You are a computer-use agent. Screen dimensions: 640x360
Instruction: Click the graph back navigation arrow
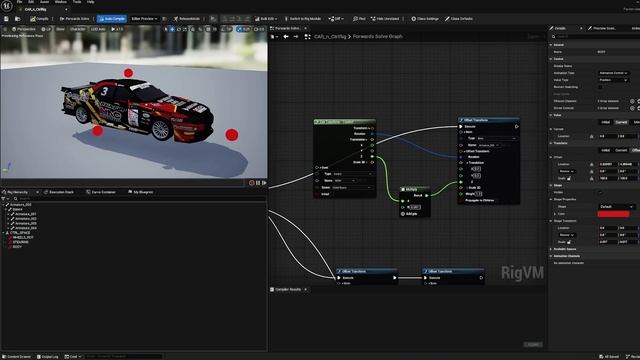pyautogui.click(x=286, y=37)
